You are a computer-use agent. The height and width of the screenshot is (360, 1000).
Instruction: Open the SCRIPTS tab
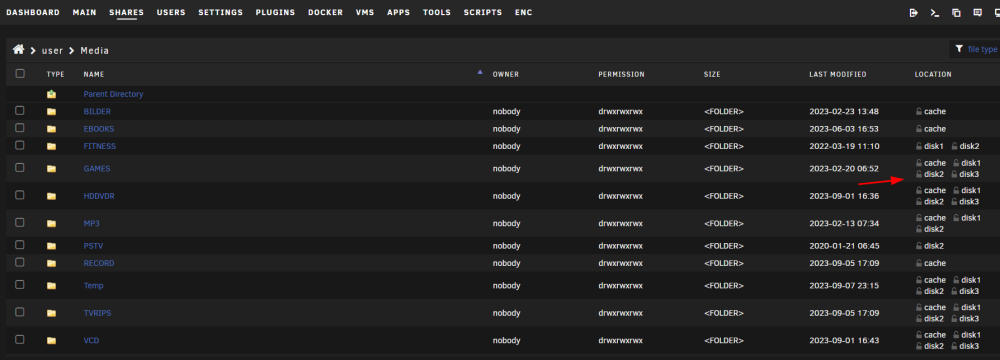(483, 12)
